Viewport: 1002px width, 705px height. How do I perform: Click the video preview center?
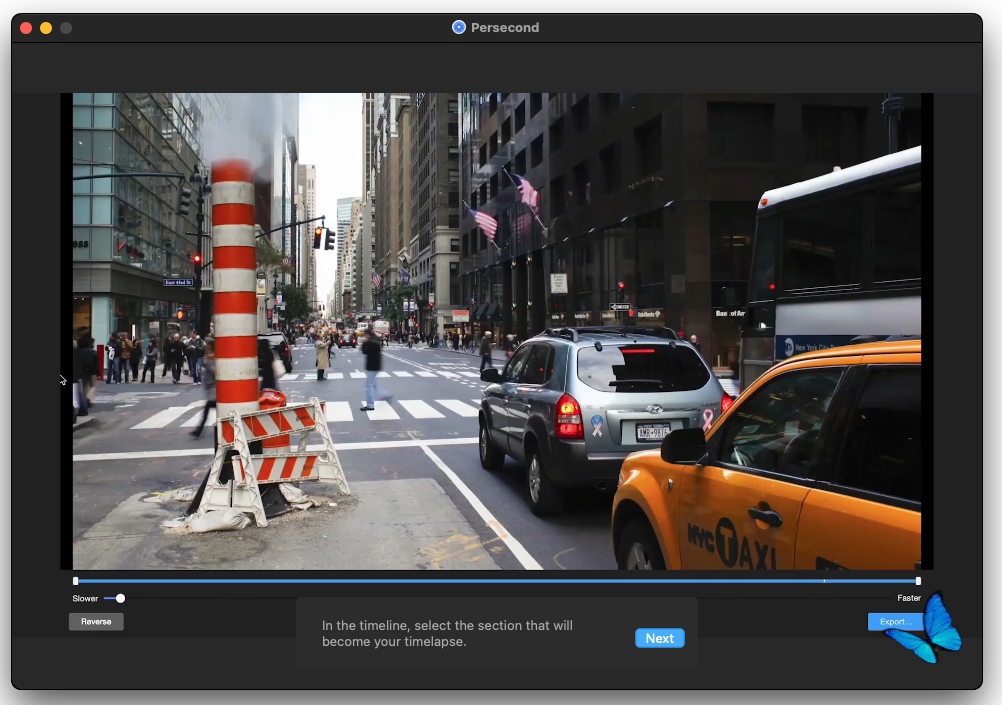497,331
